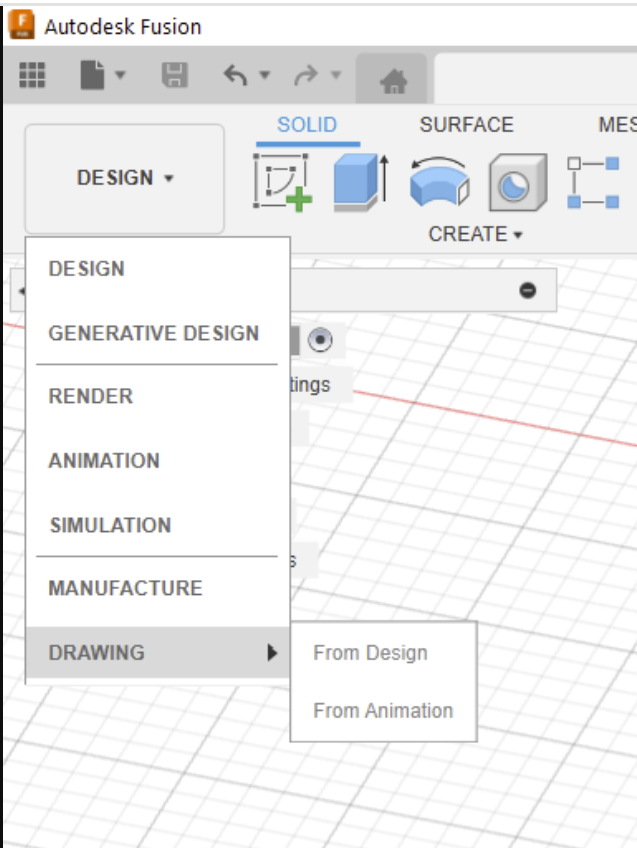Viewport: 637px width, 848px height.
Task: Switch to the SOLID tab
Action: tap(307, 125)
